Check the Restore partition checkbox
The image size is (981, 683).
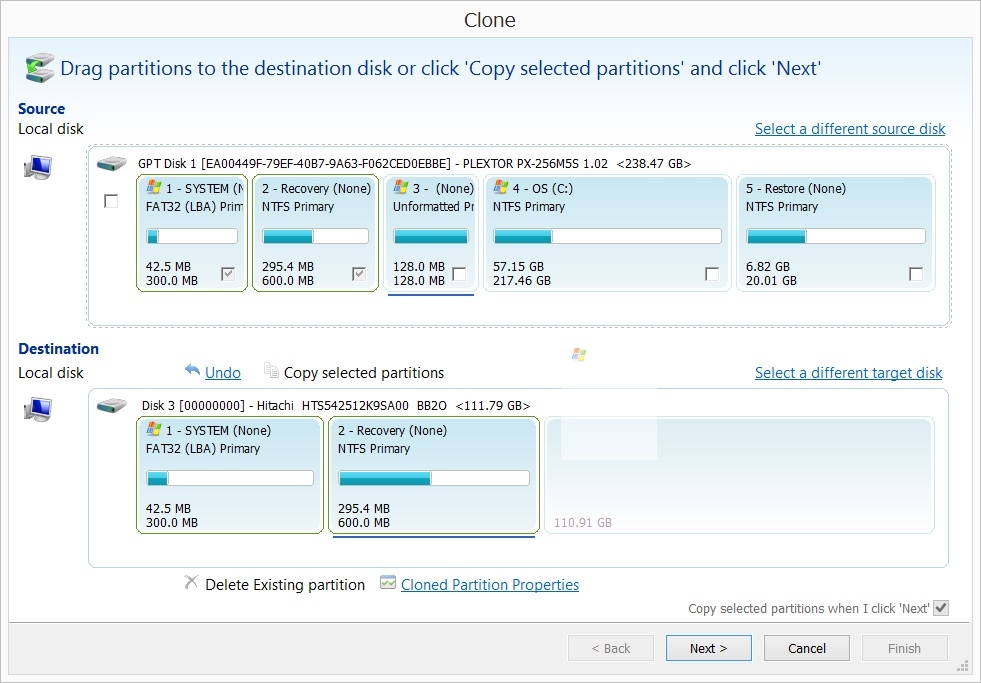pyautogui.click(x=915, y=274)
